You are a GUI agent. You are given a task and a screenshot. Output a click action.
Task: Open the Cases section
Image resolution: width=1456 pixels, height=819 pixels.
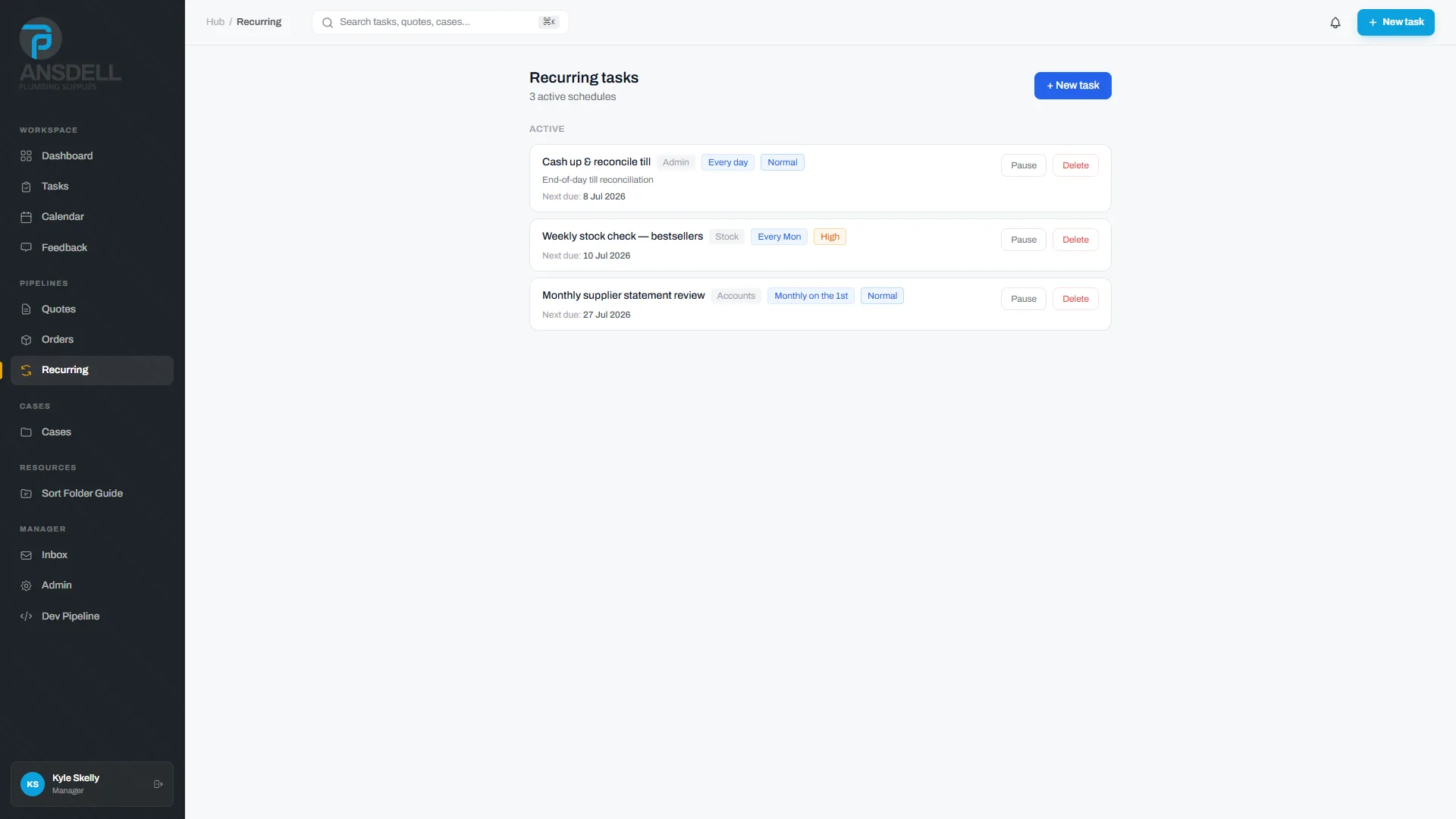(92, 432)
